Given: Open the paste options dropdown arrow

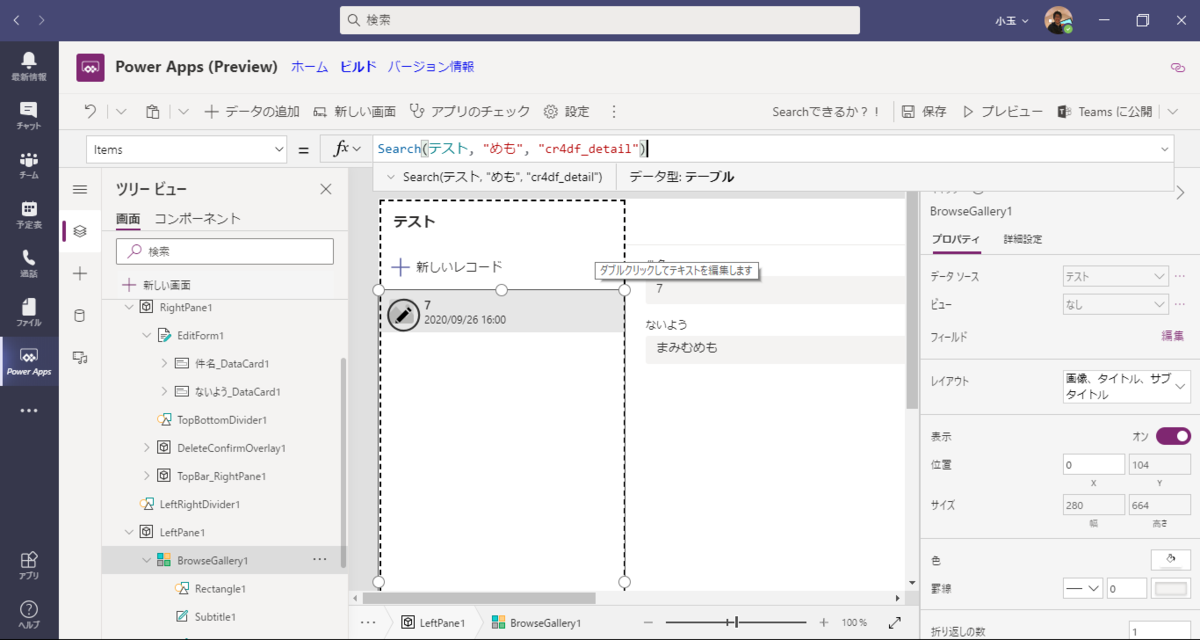Looking at the screenshot, I should pos(184,111).
